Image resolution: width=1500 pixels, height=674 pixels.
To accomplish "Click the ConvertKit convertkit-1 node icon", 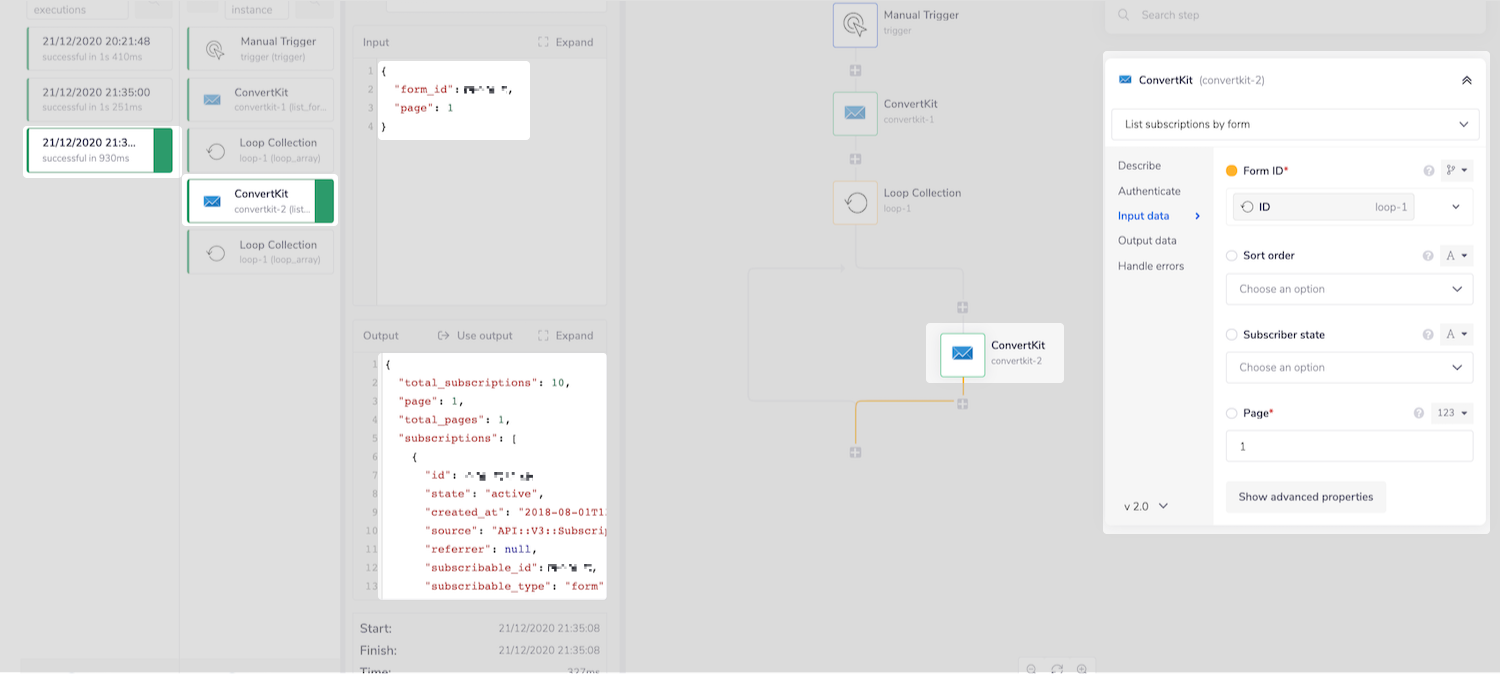I will point(855,113).
